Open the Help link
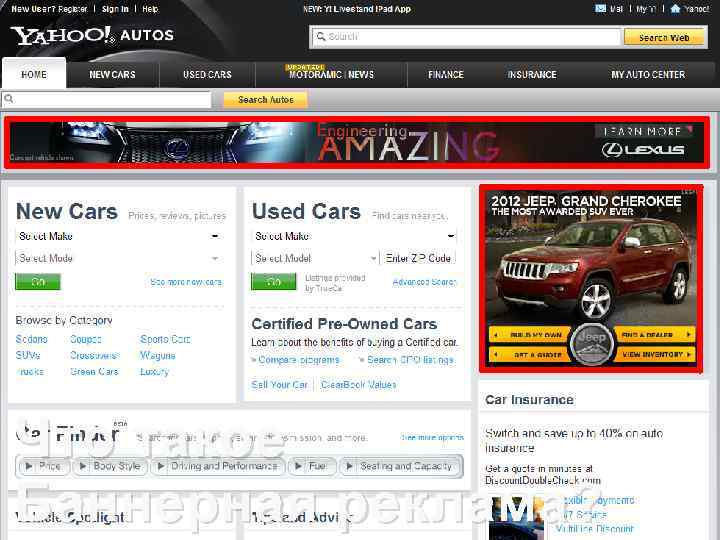The height and width of the screenshot is (540, 720). pyautogui.click(x=150, y=9)
